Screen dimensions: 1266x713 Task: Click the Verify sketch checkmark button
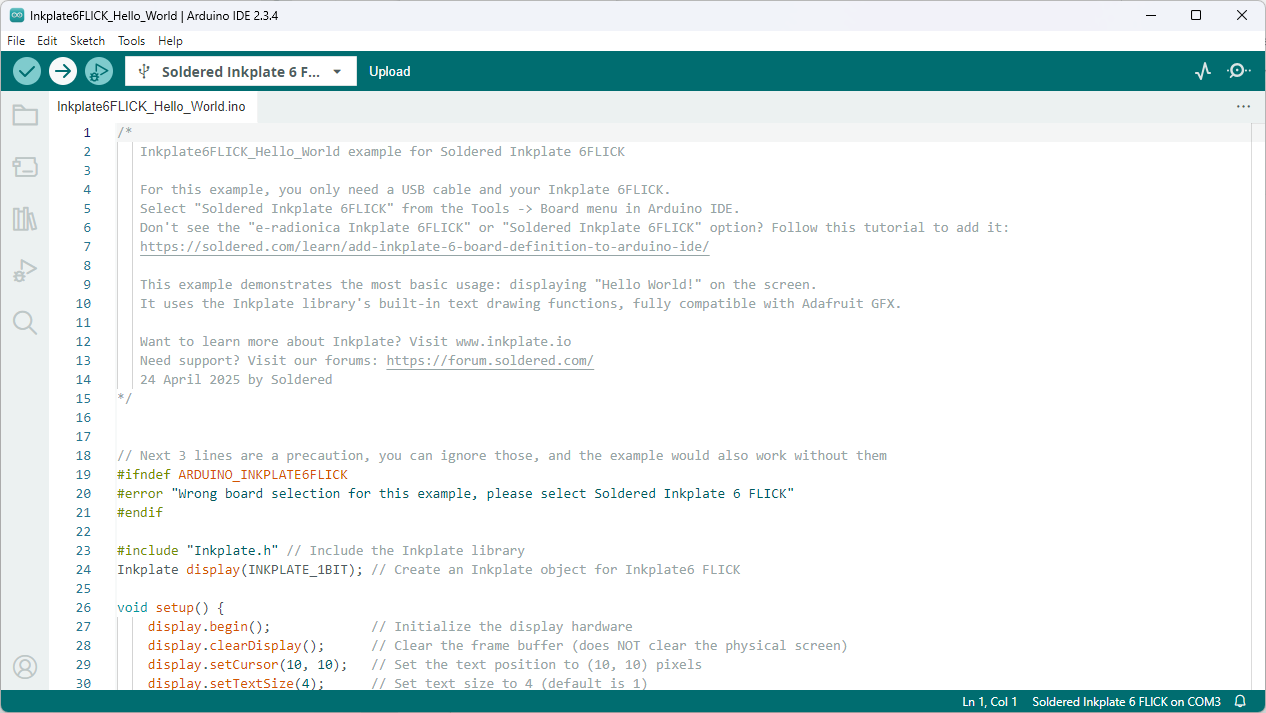click(27, 71)
